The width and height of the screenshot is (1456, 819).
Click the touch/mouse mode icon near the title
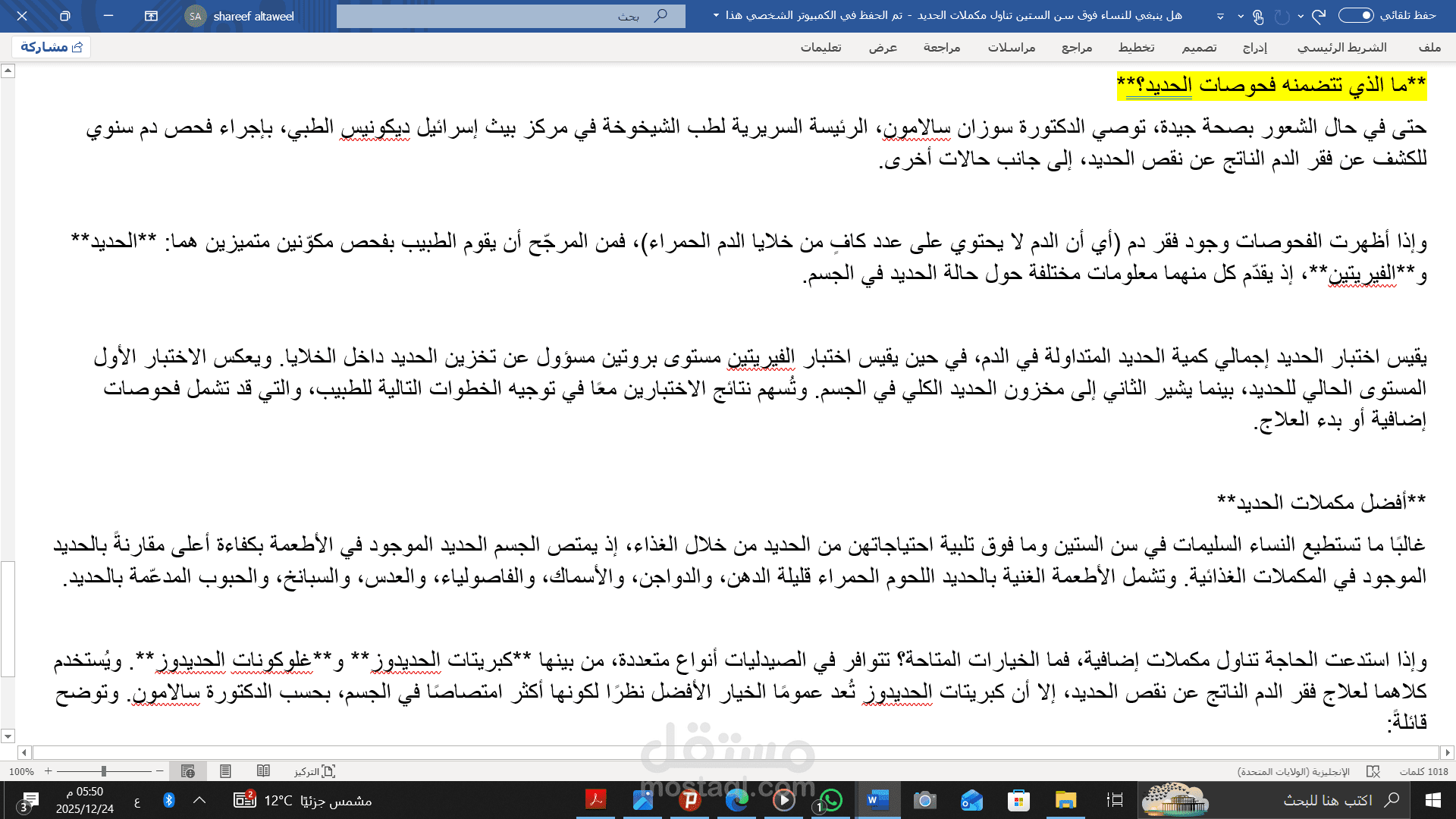coord(1258,16)
